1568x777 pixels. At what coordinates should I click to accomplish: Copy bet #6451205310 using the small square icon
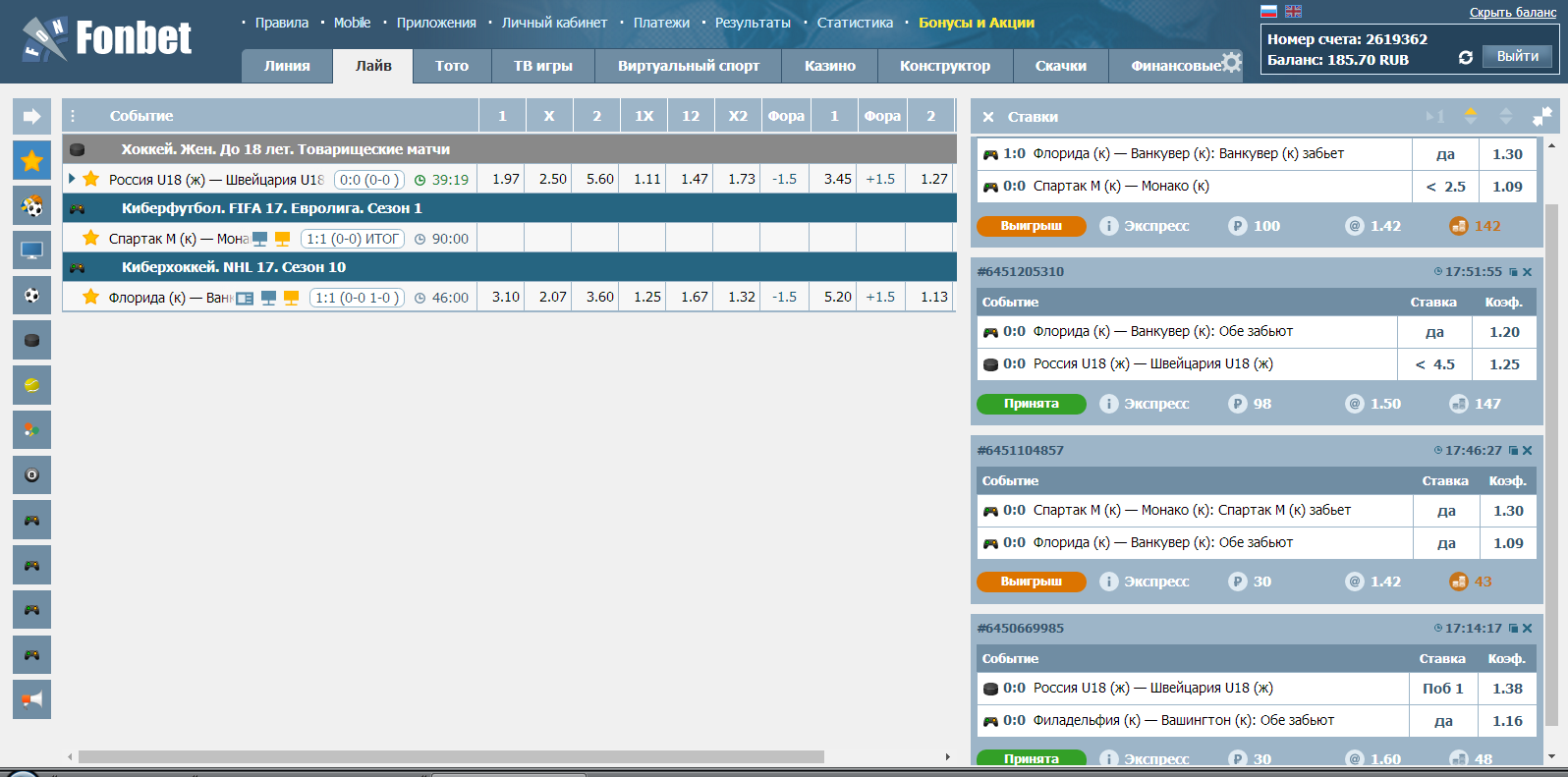(1514, 272)
